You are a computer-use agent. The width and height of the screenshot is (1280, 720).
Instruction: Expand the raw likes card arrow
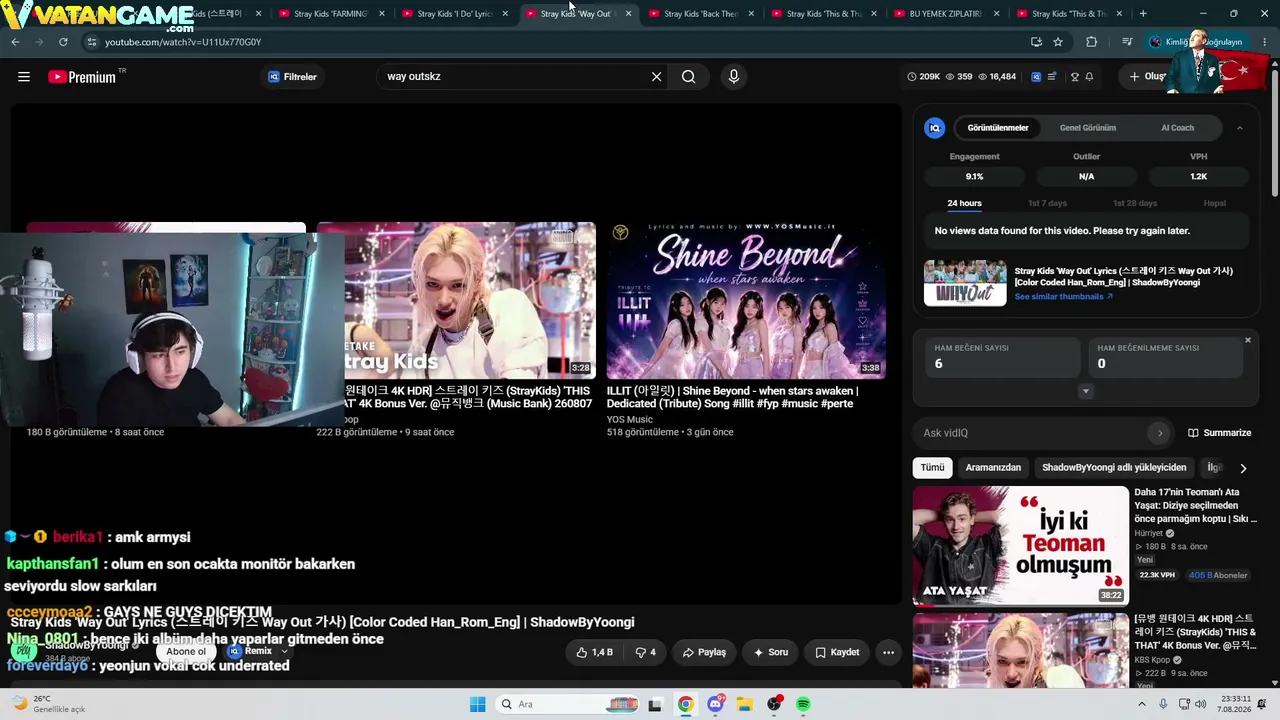(x=1085, y=391)
